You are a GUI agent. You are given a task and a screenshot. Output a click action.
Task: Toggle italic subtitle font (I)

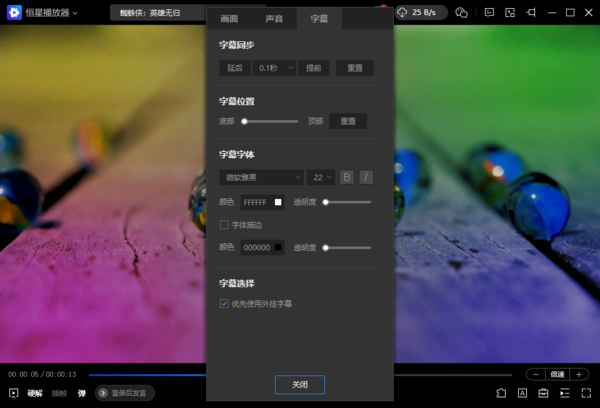[x=366, y=177]
